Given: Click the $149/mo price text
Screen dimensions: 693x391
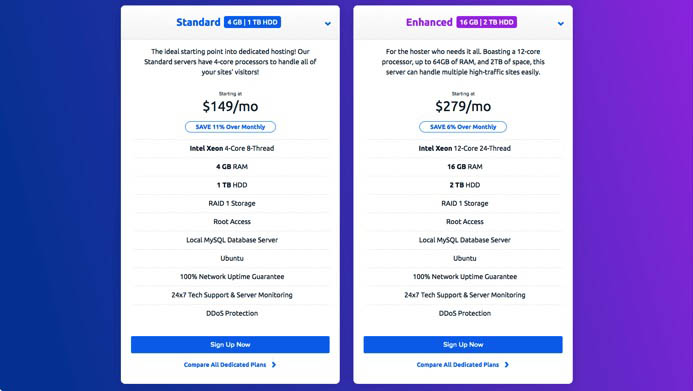Looking at the screenshot, I should (x=230, y=106).
